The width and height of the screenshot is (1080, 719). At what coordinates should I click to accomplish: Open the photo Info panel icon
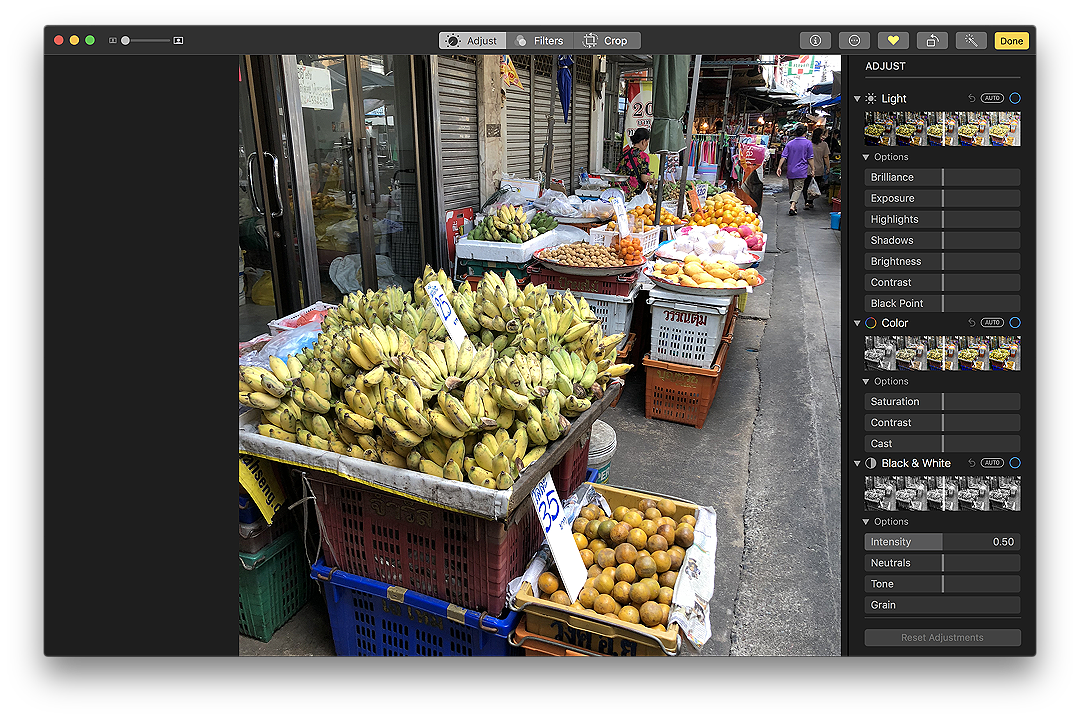(x=815, y=41)
